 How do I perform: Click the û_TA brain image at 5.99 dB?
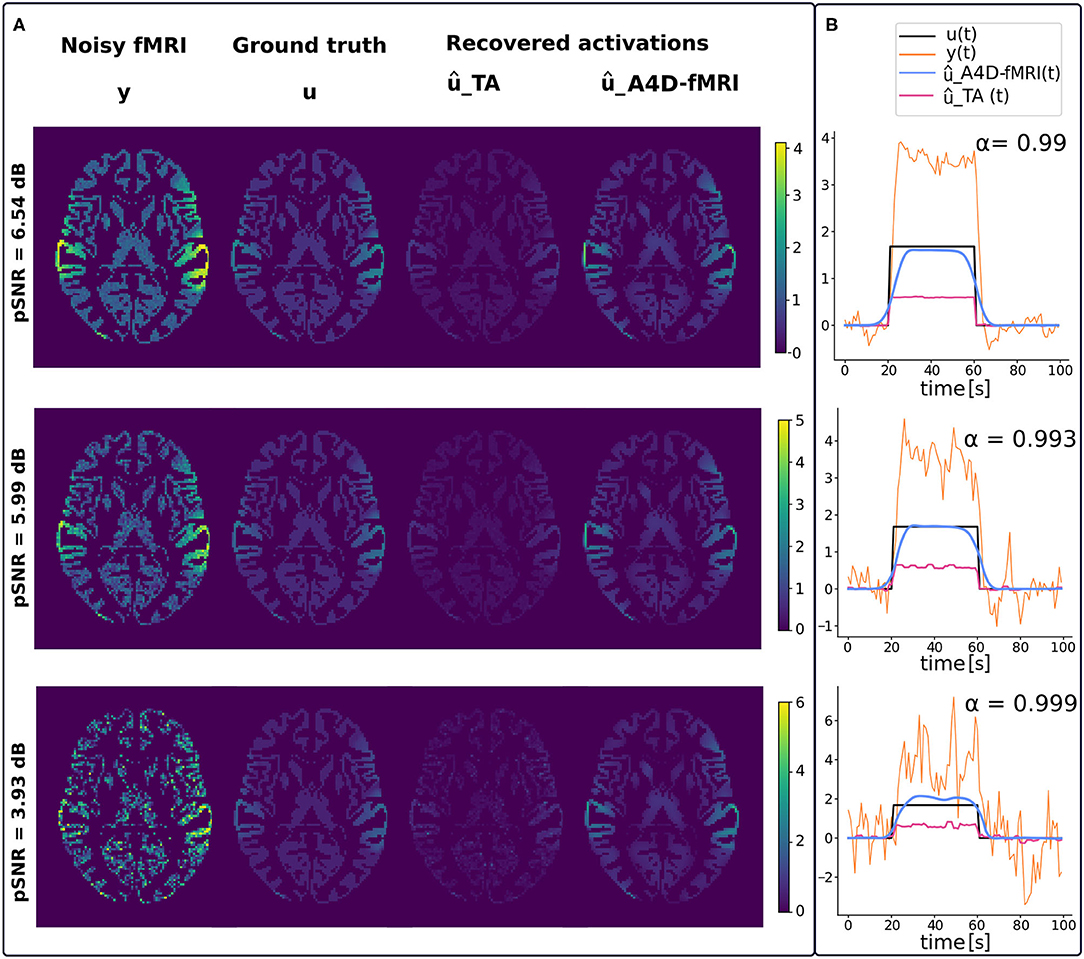484,528
